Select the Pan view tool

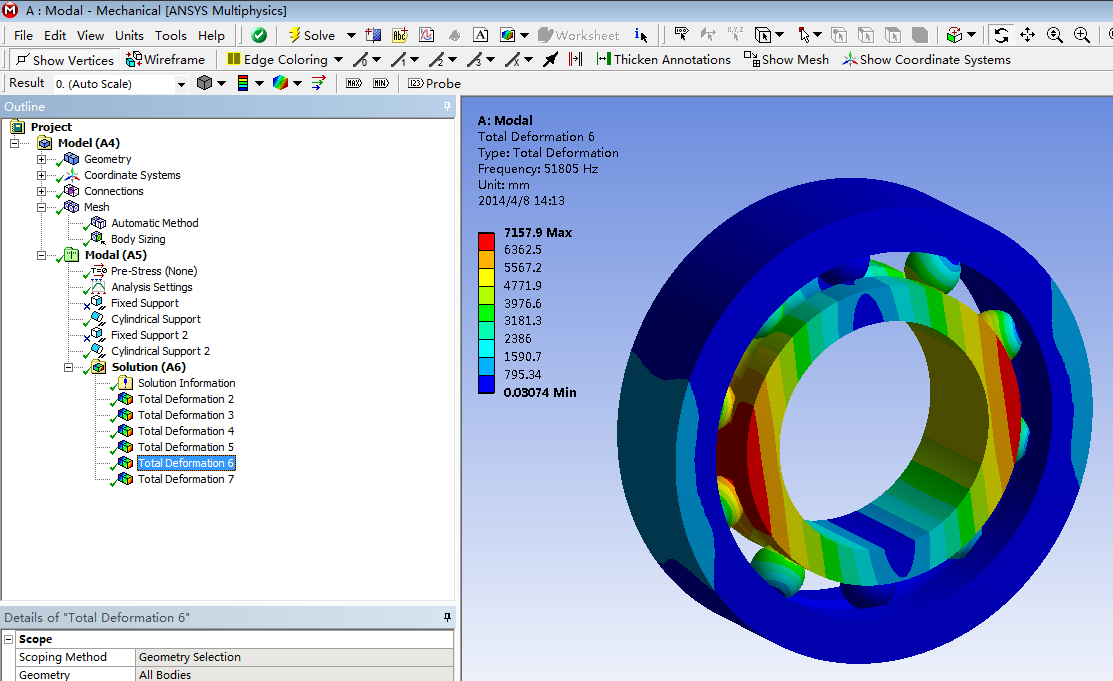[1028, 35]
